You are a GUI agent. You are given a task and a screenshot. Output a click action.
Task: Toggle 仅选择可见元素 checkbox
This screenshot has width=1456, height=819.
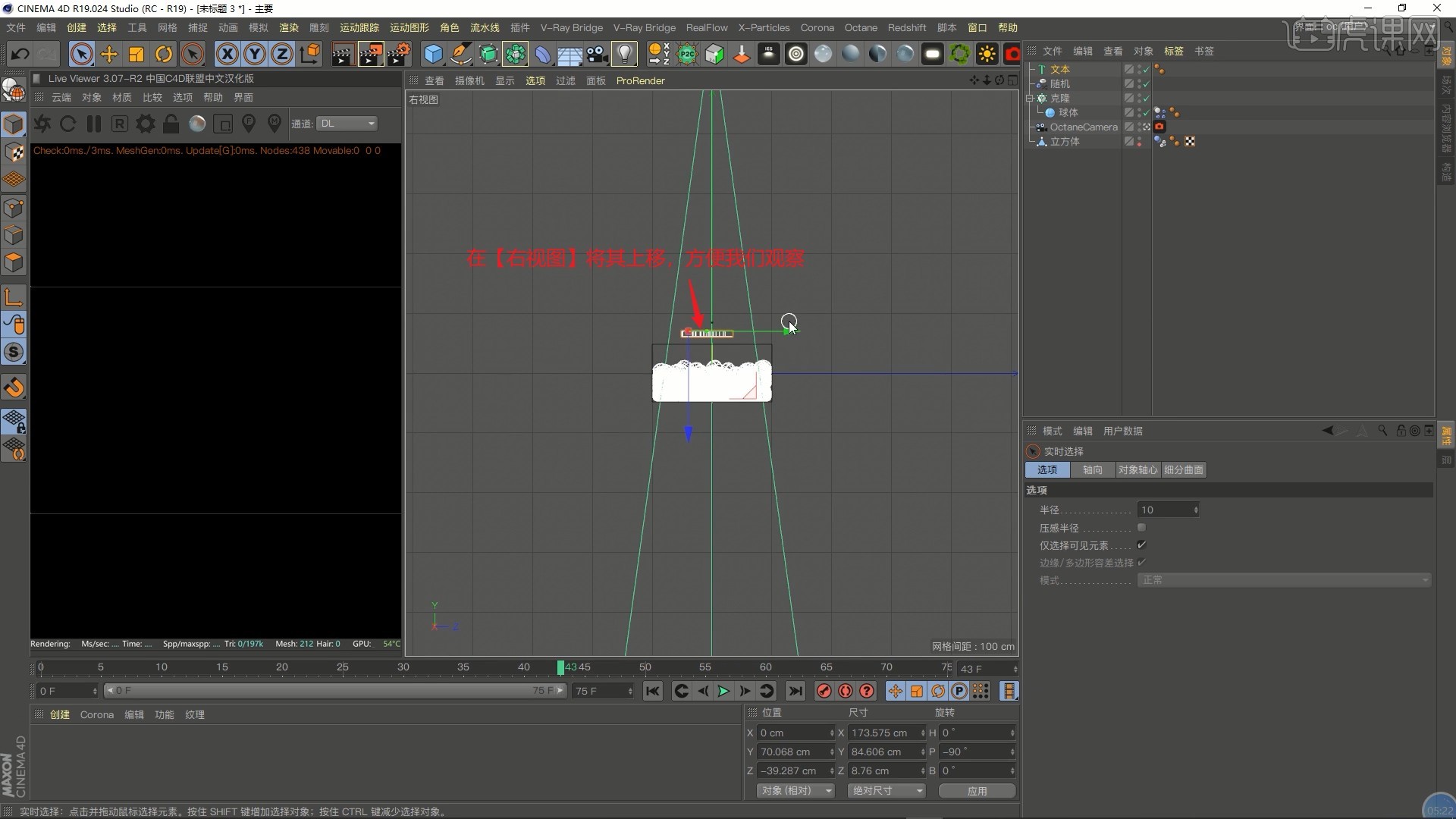tap(1141, 545)
